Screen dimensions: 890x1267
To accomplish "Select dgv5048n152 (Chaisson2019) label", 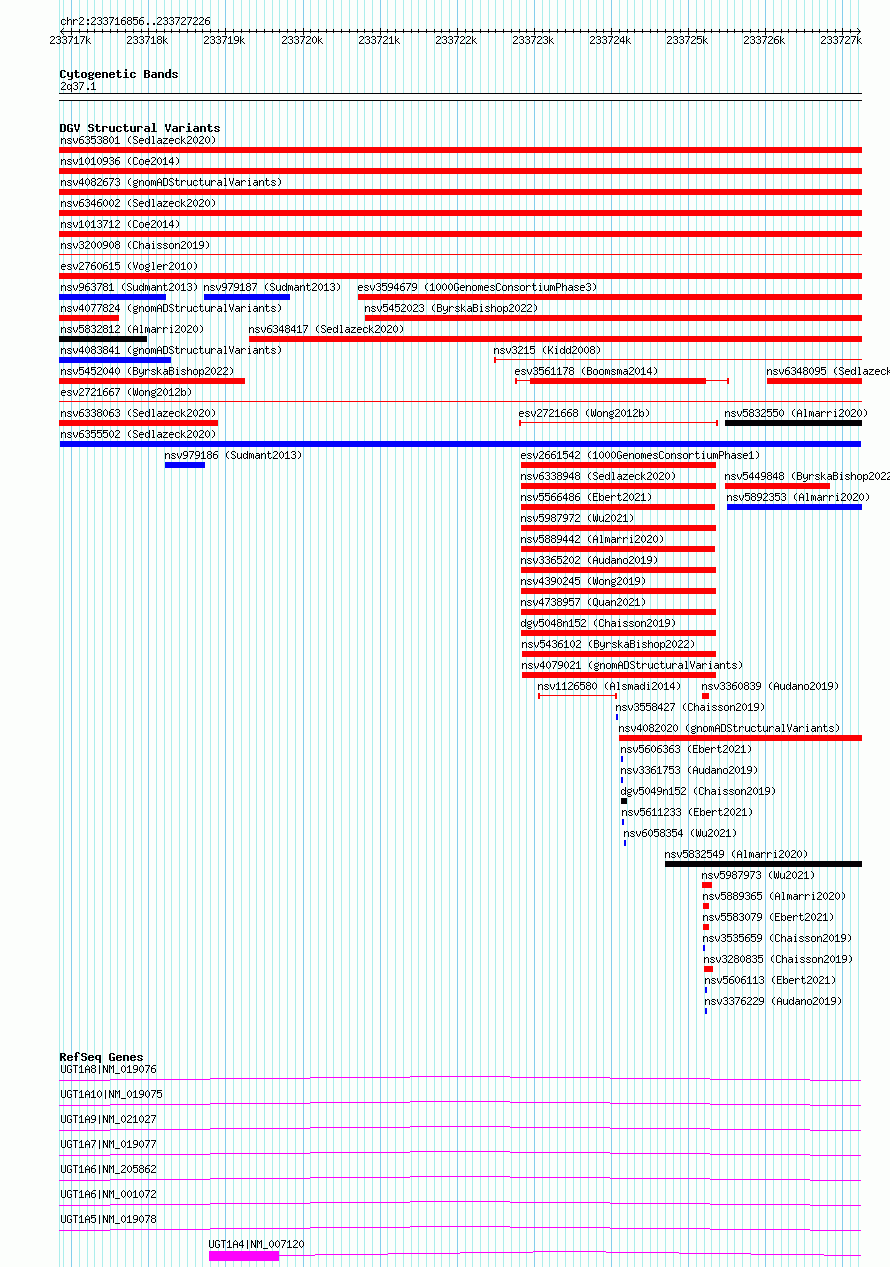I will 599,623.
